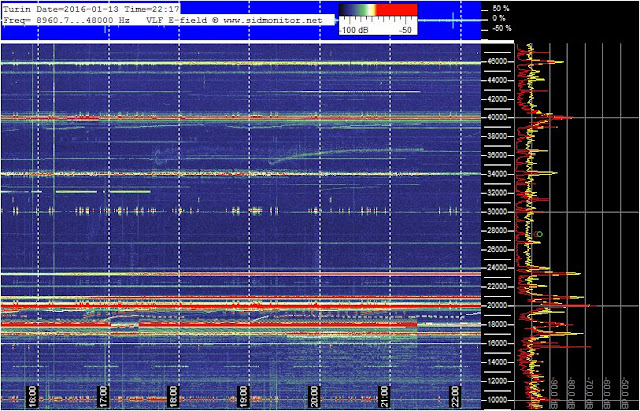Click the 14000 frequency label

tap(497, 362)
